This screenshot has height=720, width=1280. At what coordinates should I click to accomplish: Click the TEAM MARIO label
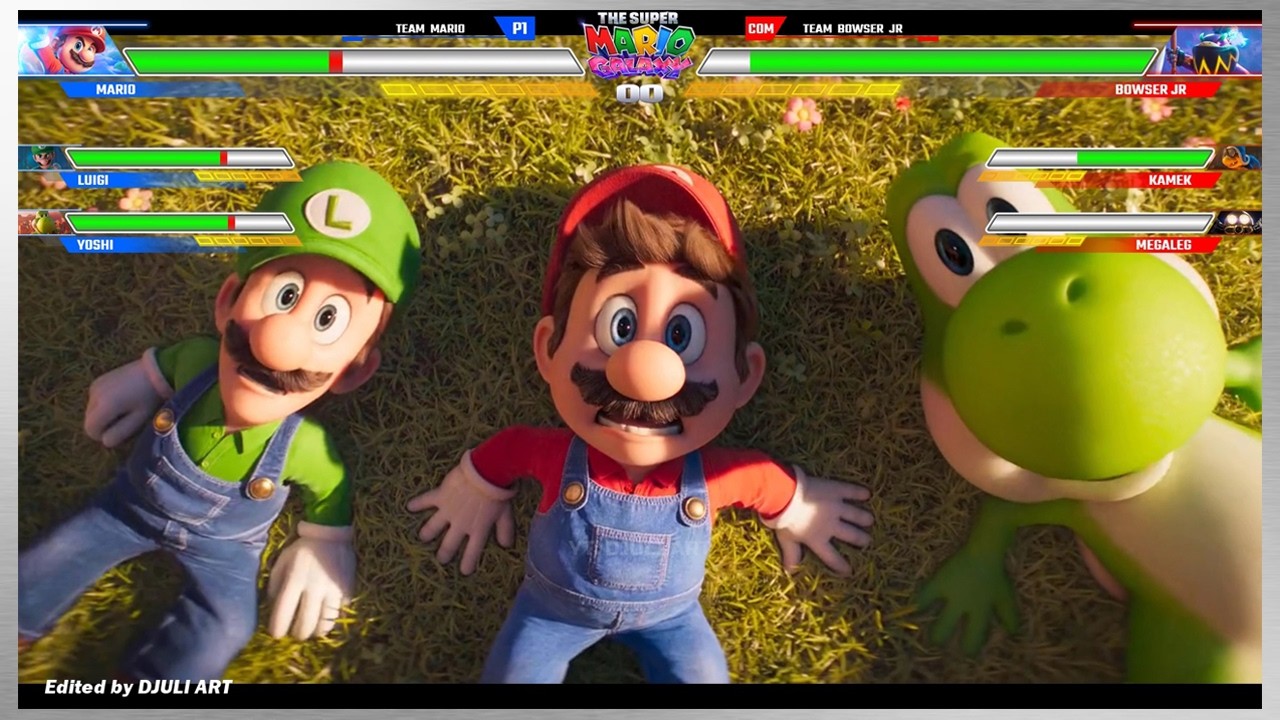click(430, 28)
